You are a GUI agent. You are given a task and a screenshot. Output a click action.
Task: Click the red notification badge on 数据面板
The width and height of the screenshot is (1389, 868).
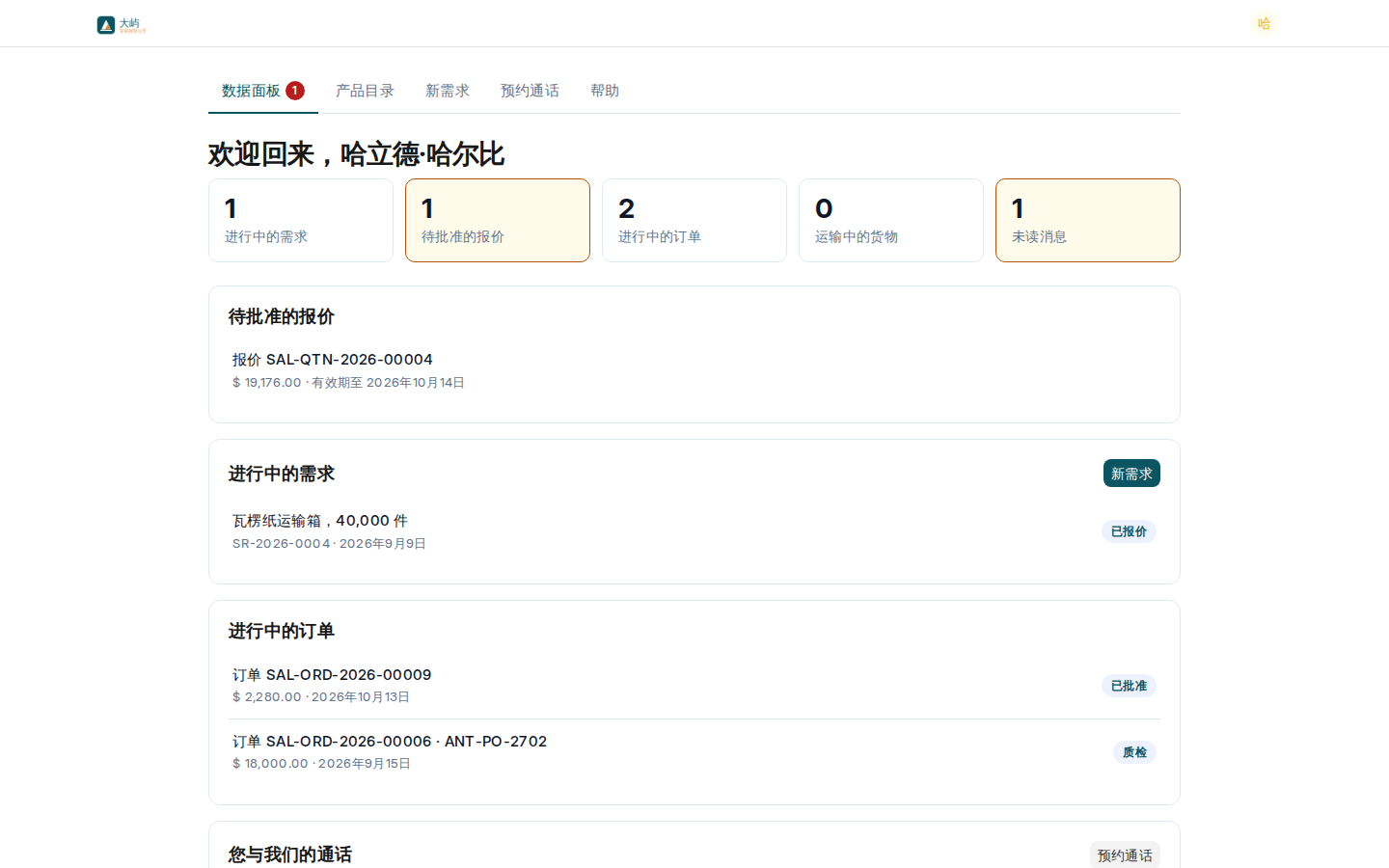point(295,91)
